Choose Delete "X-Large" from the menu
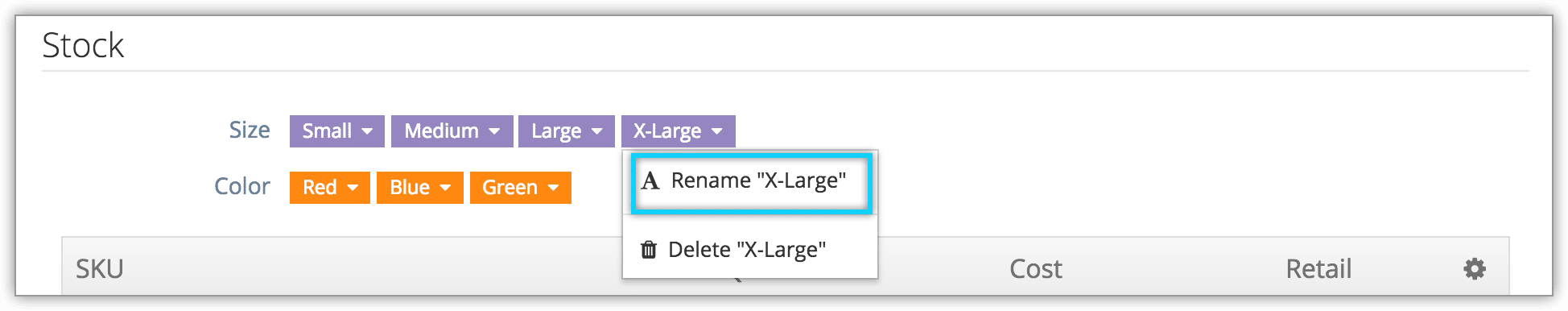The image size is (1568, 311). (749, 250)
